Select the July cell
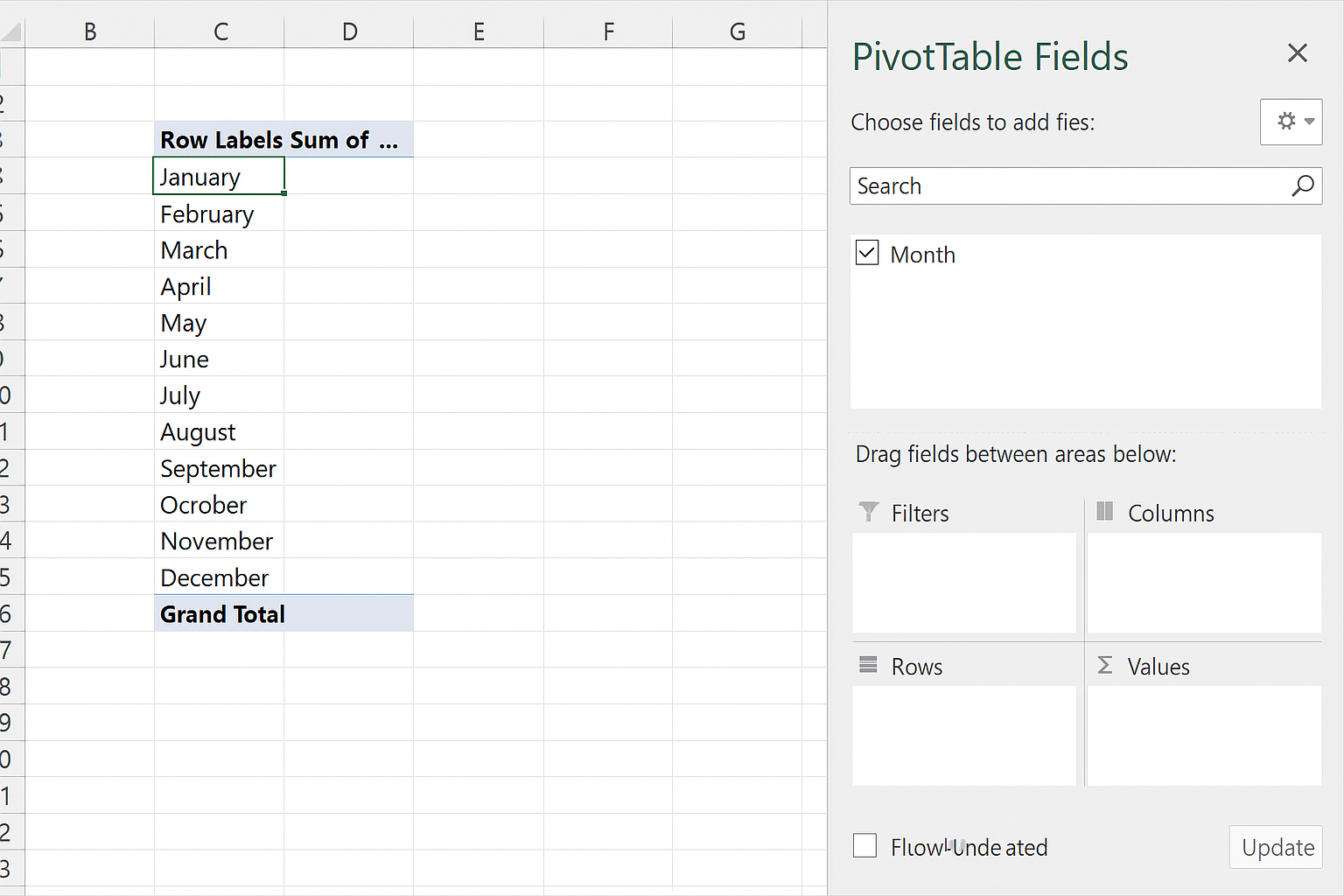Viewport: 1344px width, 896px height. (x=220, y=395)
